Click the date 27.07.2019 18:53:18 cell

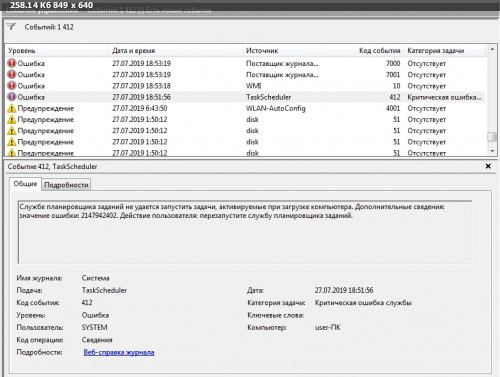pyautogui.click(x=141, y=86)
